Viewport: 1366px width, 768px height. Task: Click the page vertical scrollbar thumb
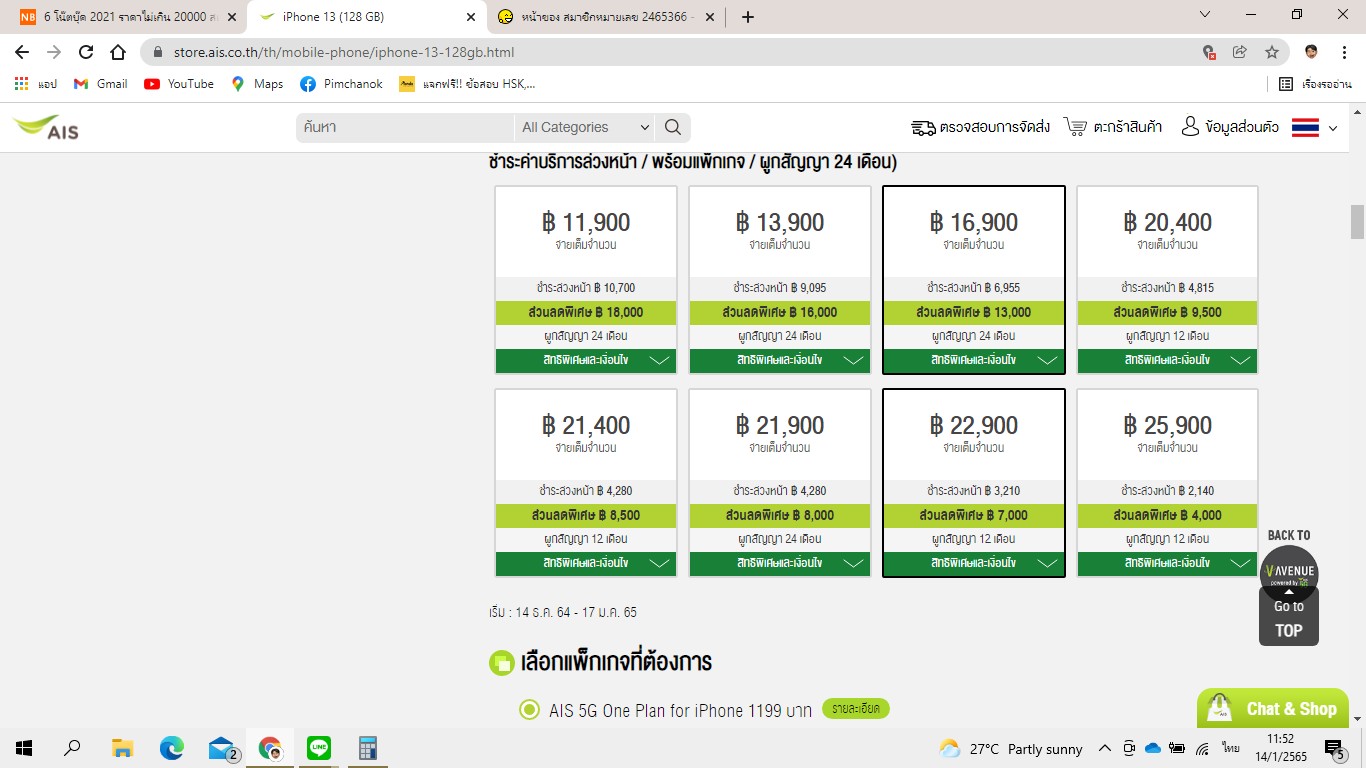(x=1357, y=222)
